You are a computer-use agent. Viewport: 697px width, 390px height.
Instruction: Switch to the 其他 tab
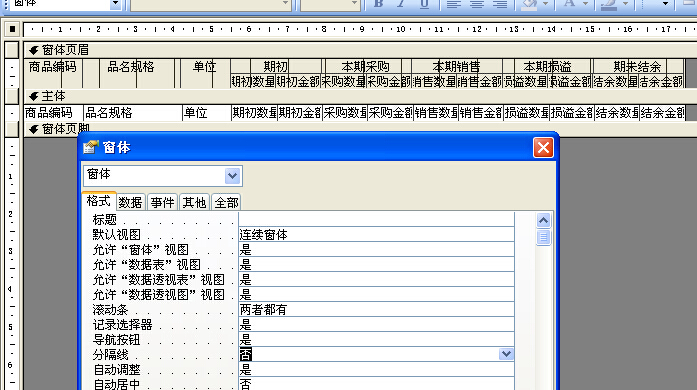click(x=194, y=203)
